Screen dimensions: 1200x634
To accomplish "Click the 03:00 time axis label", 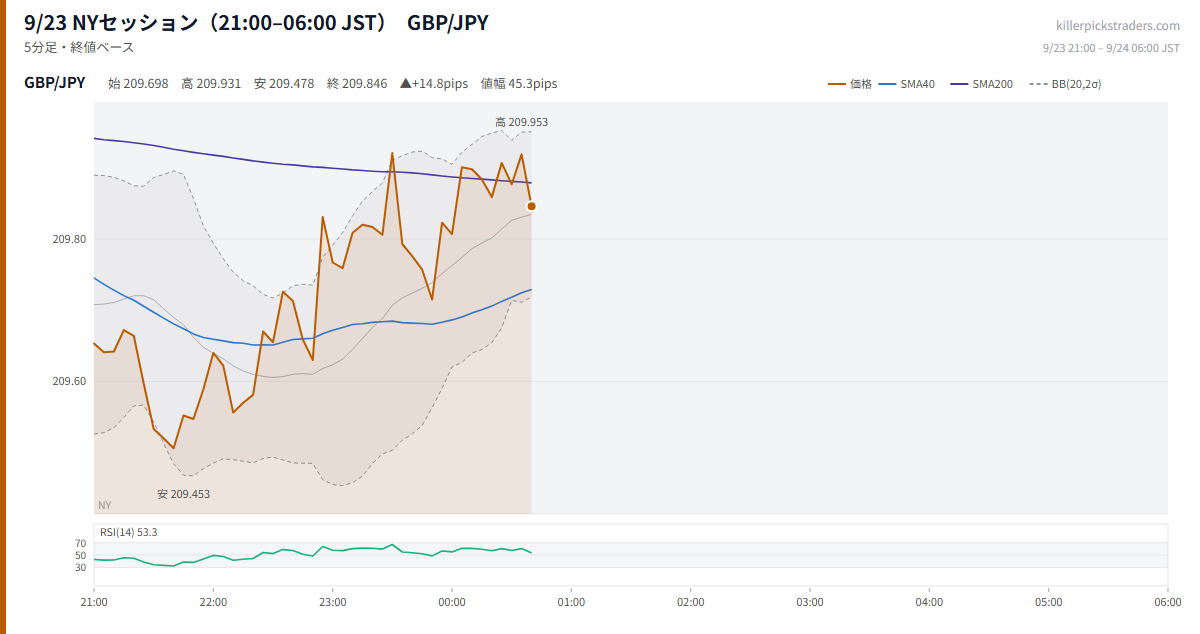I will pyautogui.click(x=810, y=602).
